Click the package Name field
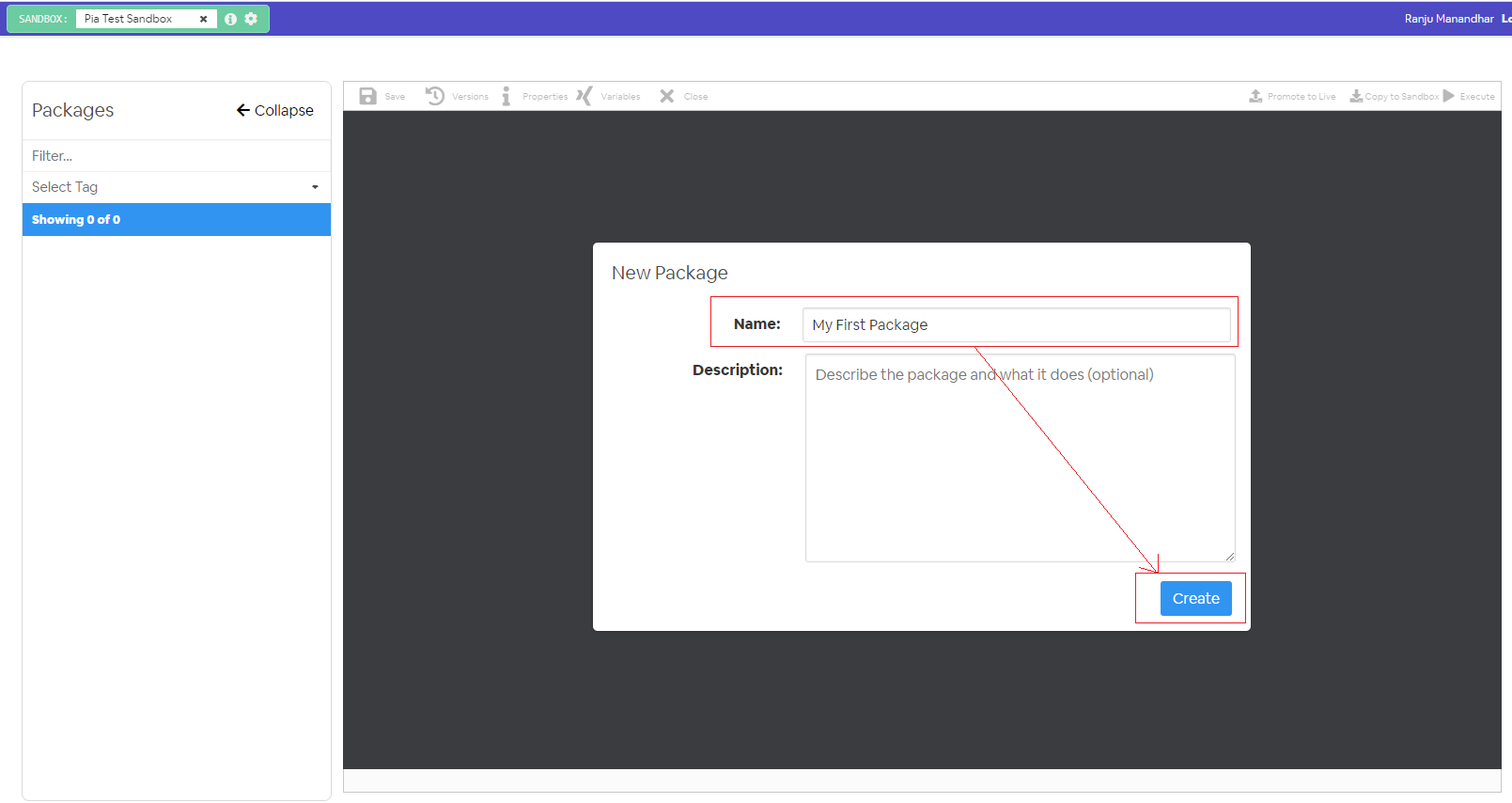The height and width of the screenshot is (803, 1512). [1016, 324]
